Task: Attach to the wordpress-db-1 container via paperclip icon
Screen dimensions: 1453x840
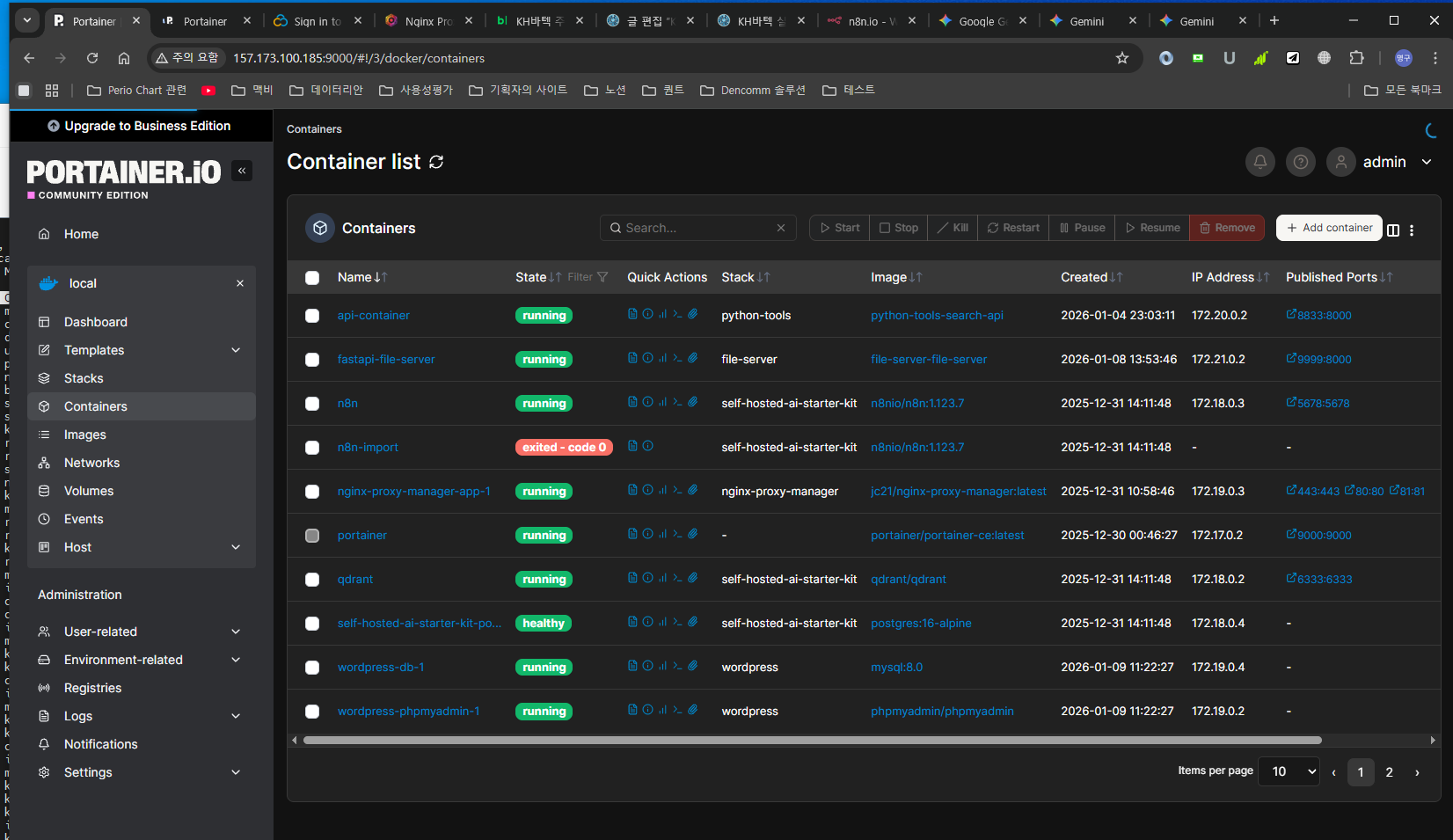Action: (693, 666)
